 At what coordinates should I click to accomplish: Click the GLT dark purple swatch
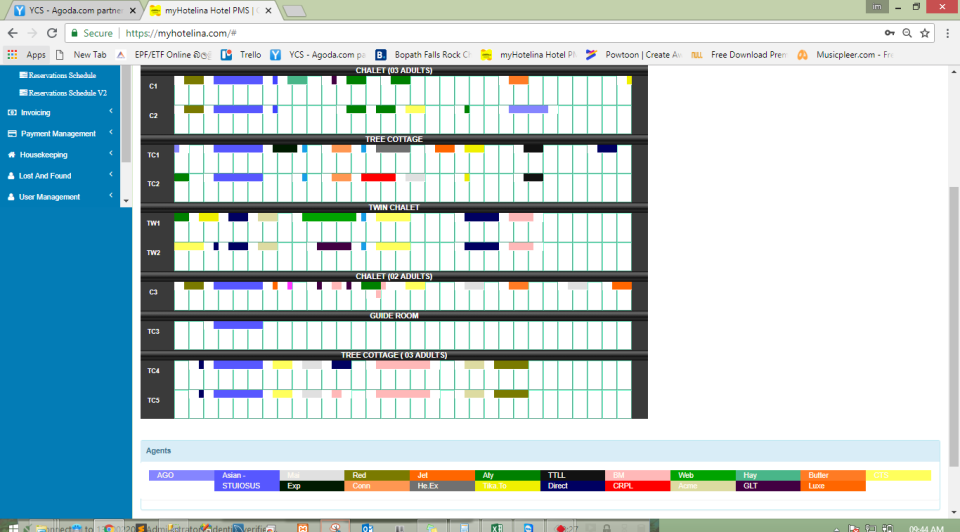click(x=768, y=486)
